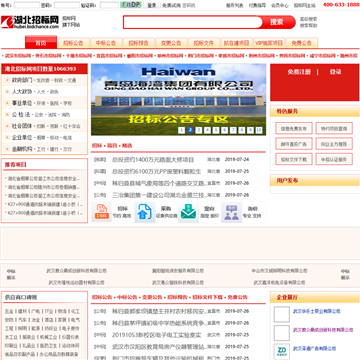360x360 pixels.
Task: Click star icon beside 社会团体
Action: point(7,126)
